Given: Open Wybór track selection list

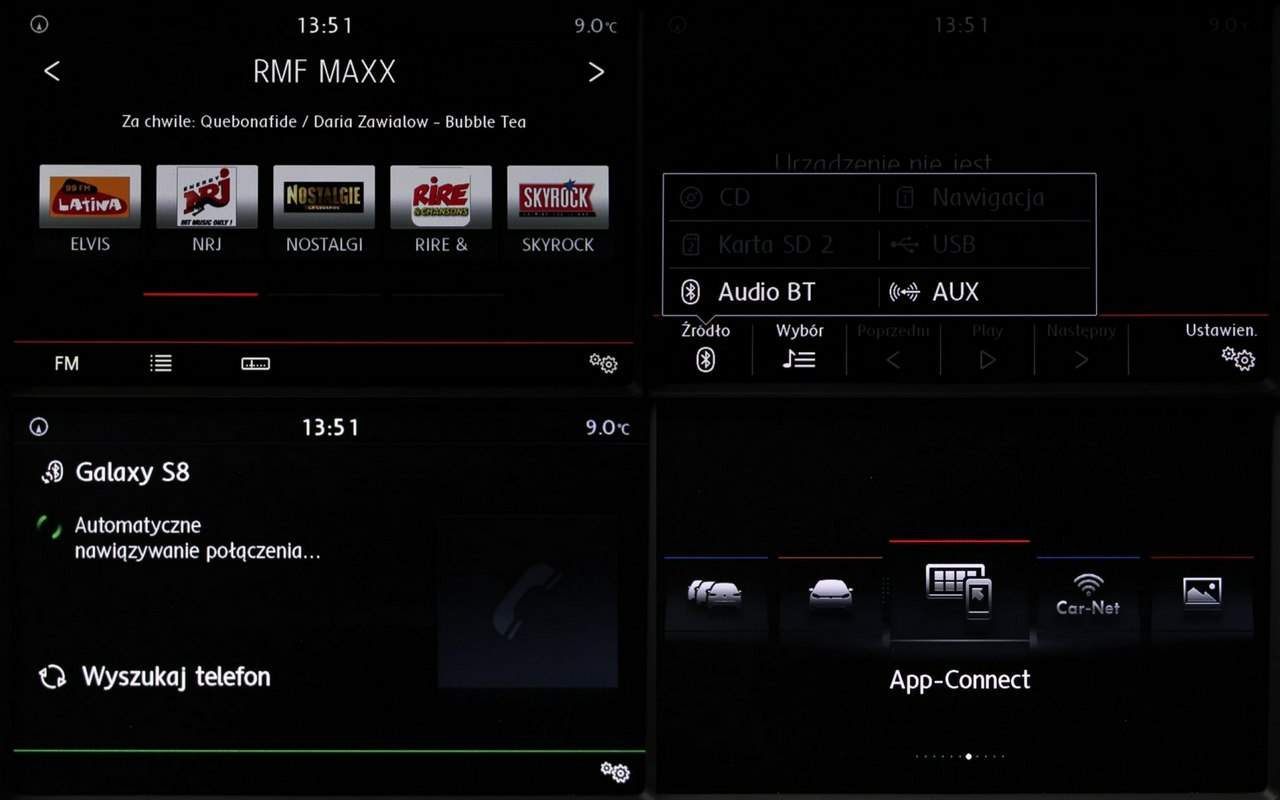Looking at the screenshot, I should point(799,347).
